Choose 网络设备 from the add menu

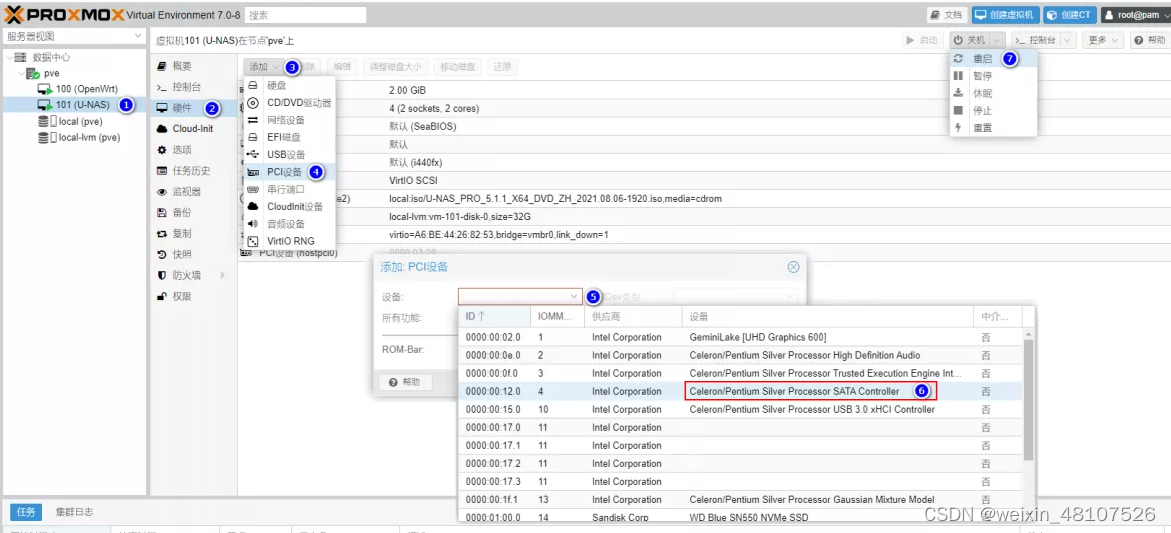[290, 120]
